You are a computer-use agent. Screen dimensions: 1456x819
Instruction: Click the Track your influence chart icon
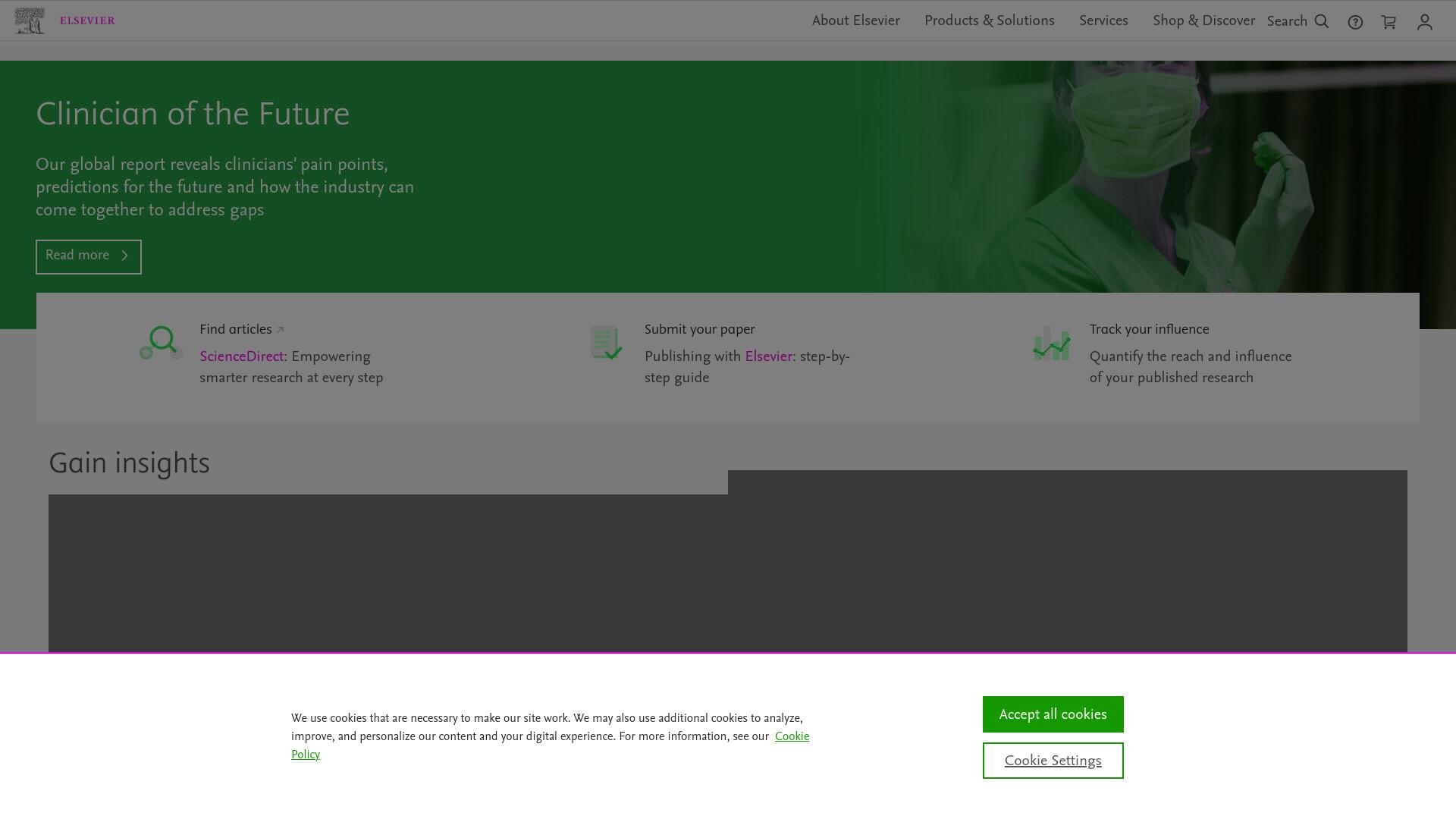[x=1052, y=343]
